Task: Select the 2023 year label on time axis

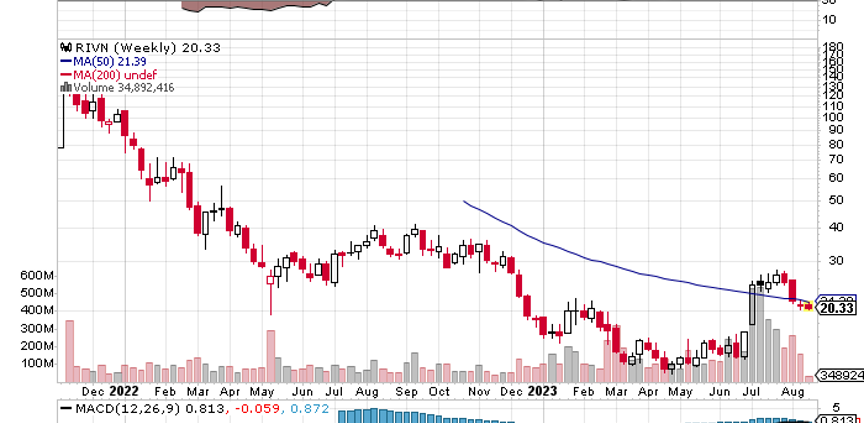Action: click(542, 393)
